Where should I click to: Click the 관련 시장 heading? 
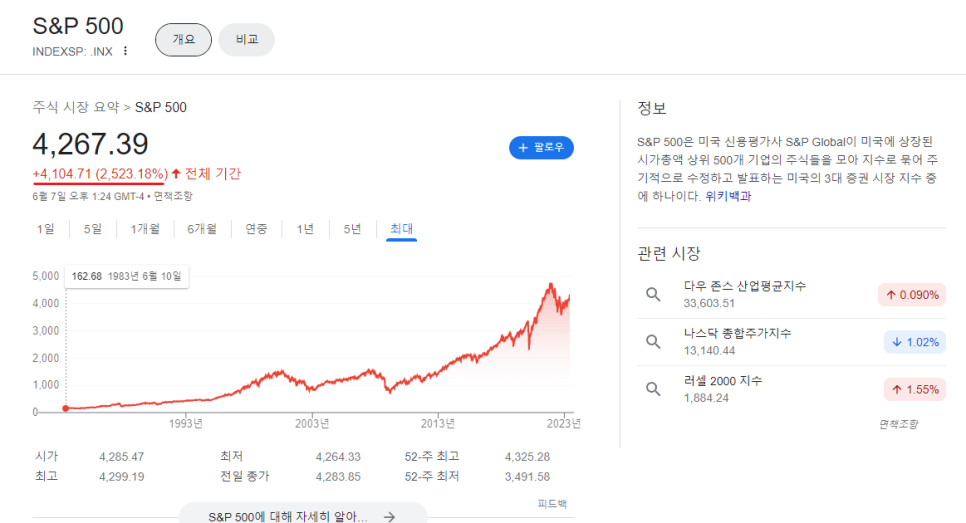pyautogui.click(x=668, y=253)
